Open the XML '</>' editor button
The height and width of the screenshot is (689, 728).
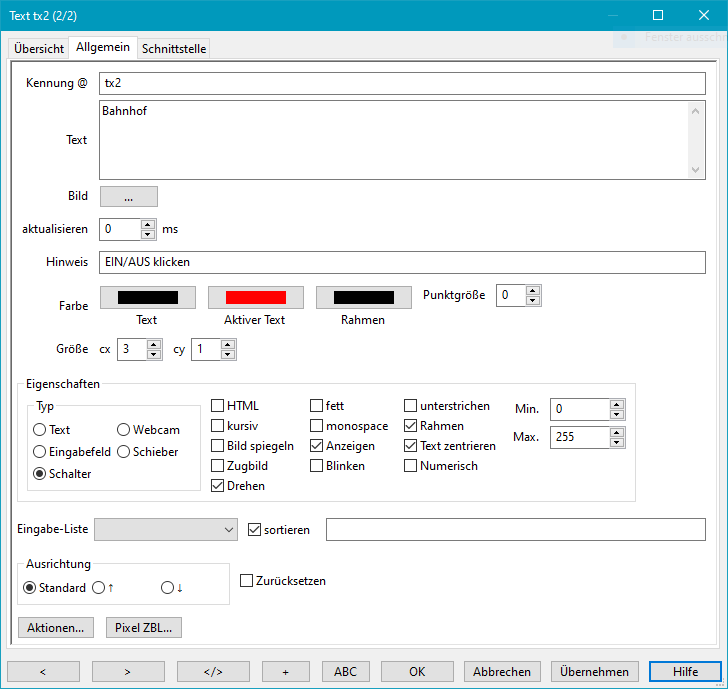(213, 671)
